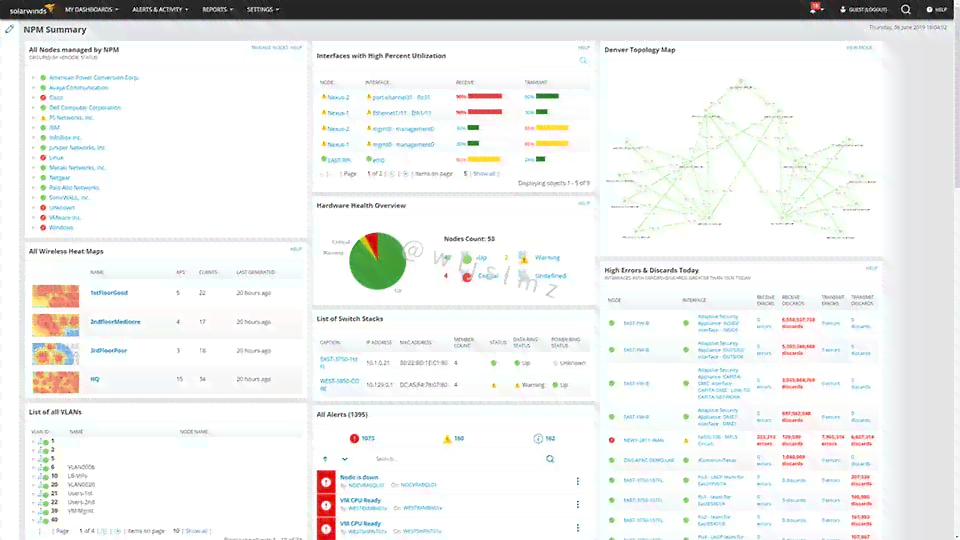Click the EAST-RPi yellow receive utilization bar
This screenshot has height=540, width=960.
tap(484, 159)
